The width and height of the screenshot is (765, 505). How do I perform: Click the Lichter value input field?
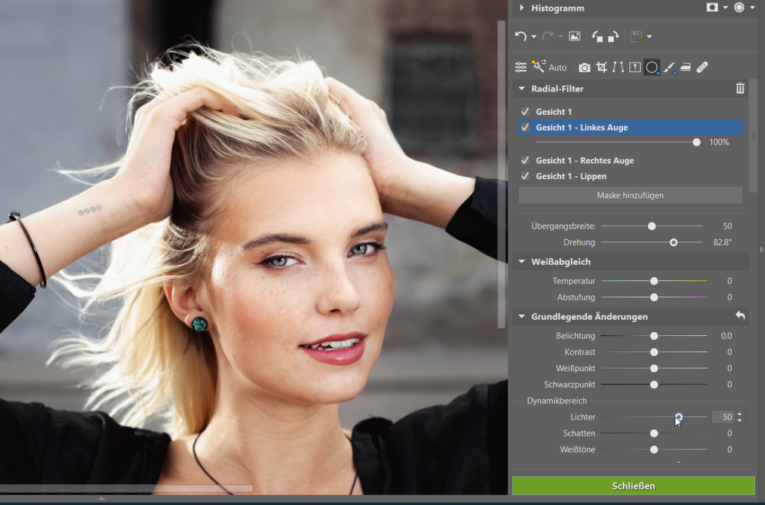click(x=723, y=417)
